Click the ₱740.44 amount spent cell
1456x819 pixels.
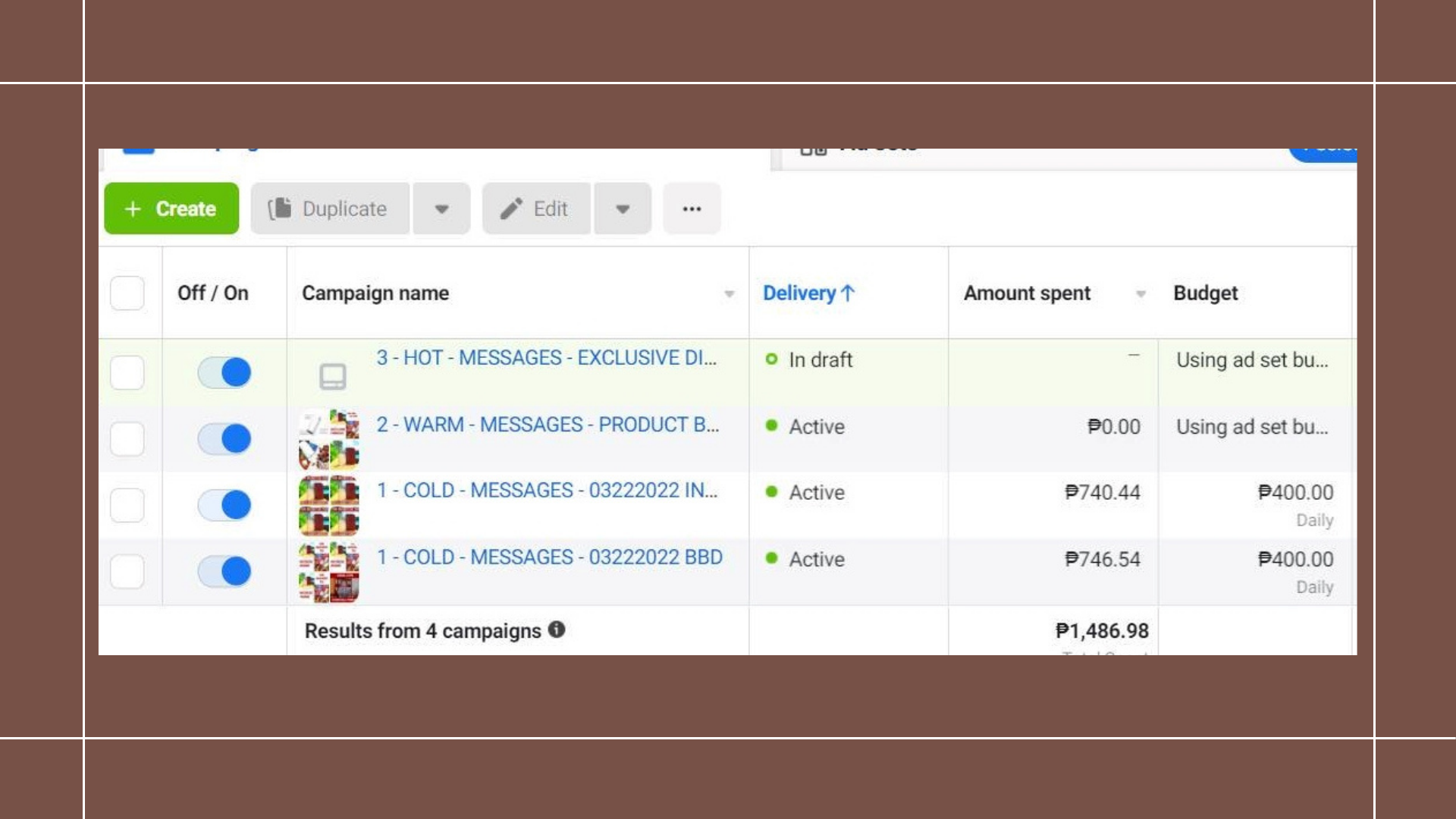pyautogui.click(x=1103, y=493)
